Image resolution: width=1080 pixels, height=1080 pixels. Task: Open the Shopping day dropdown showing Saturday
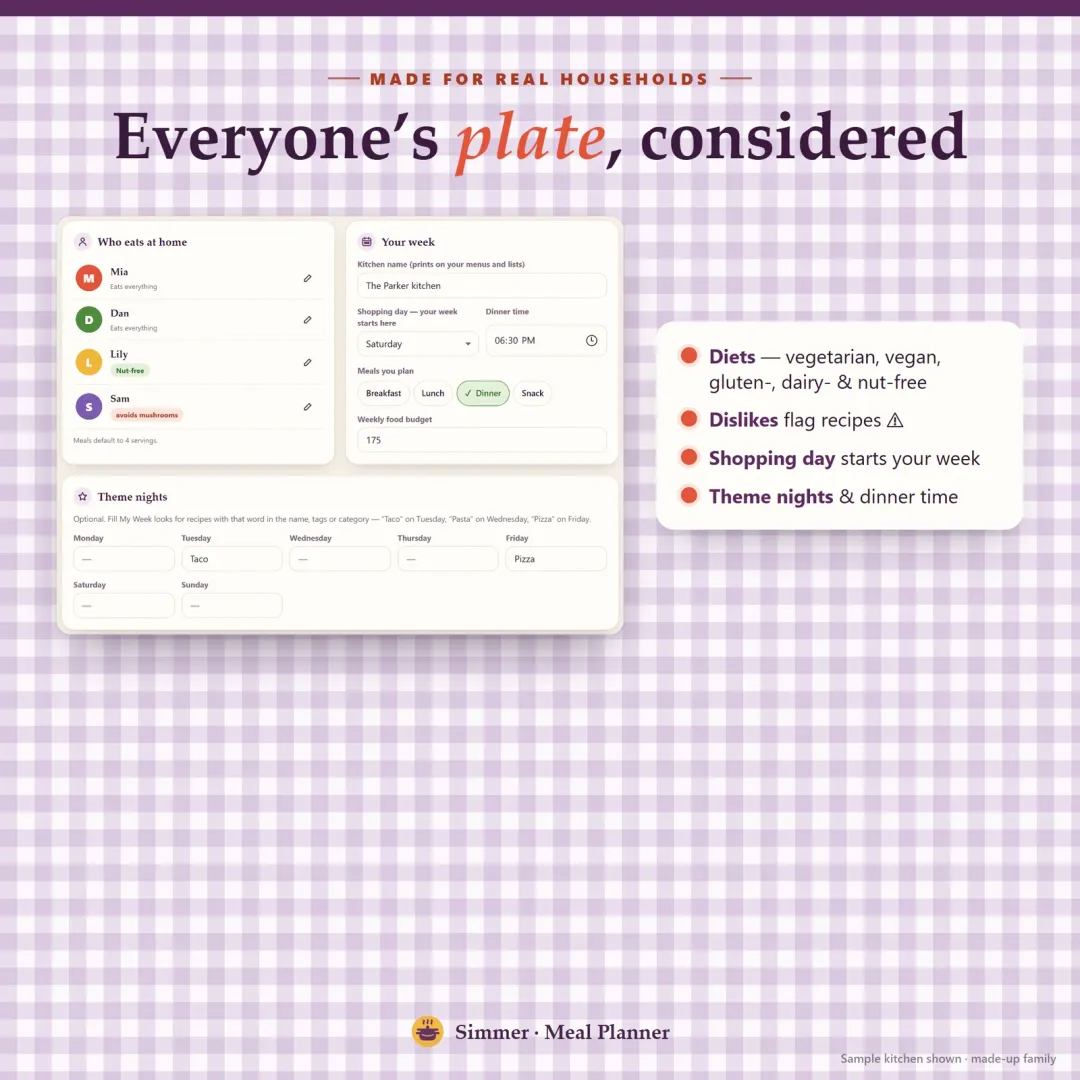[x=417, y=344]
